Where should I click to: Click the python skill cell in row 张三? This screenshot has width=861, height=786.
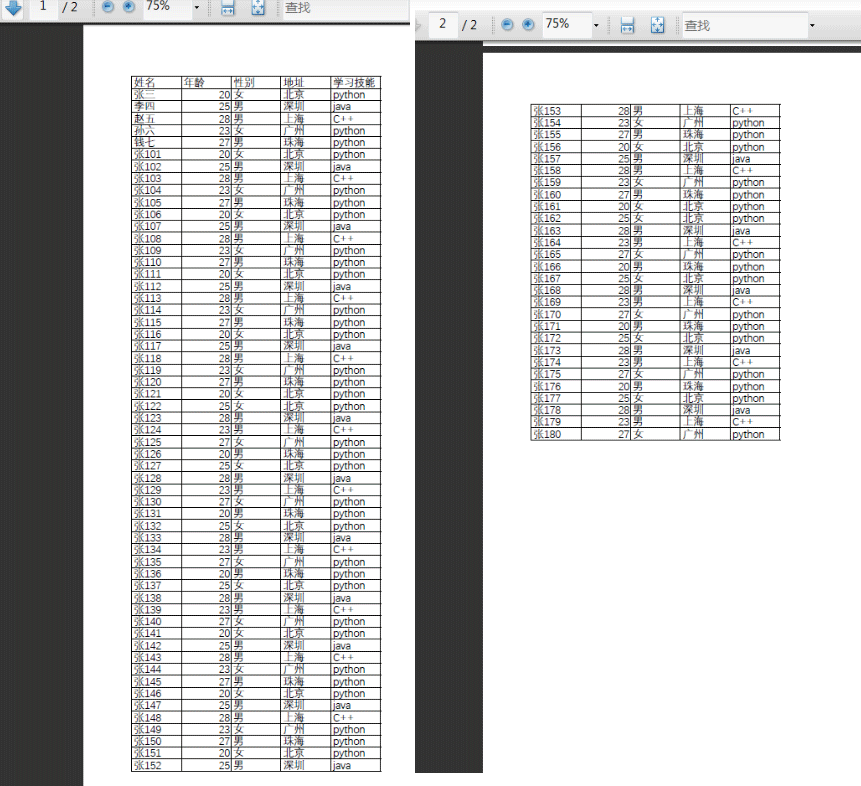coord(355,94)
